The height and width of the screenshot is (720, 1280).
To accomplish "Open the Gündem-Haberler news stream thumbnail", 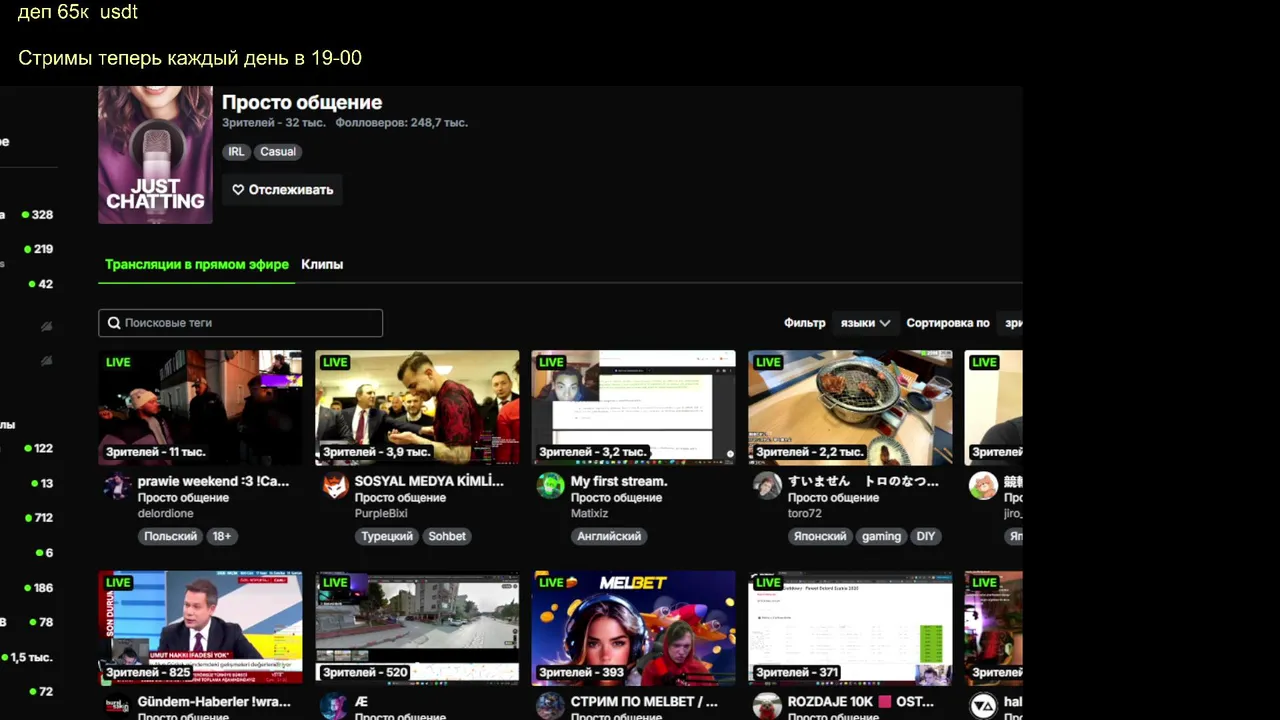I will (x=200, y=628).
